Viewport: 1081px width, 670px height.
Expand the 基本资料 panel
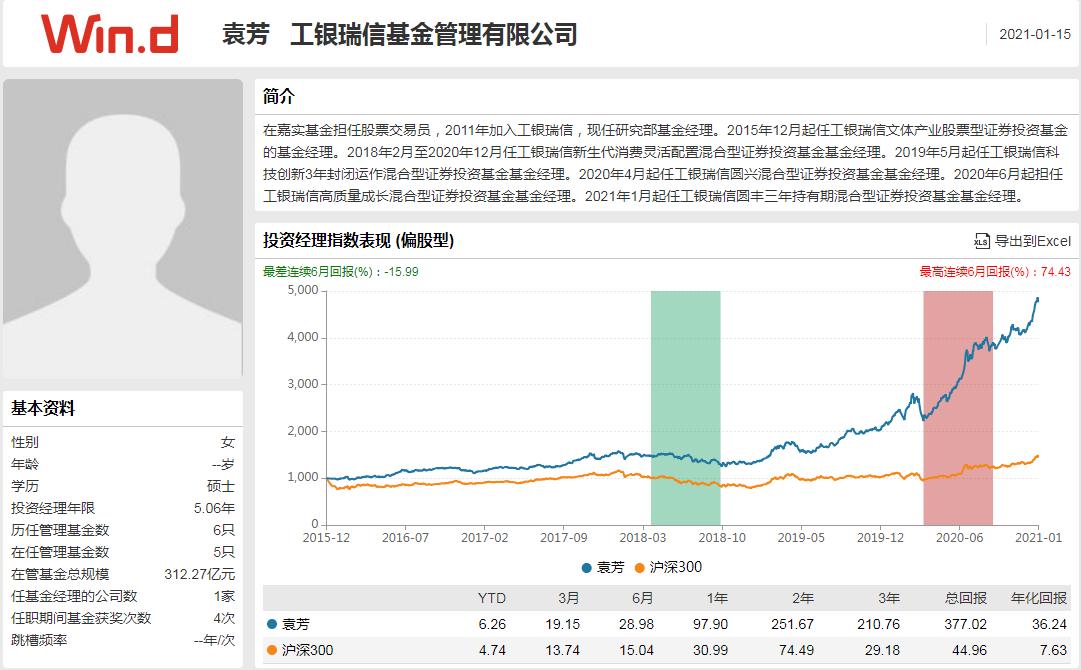44,404
